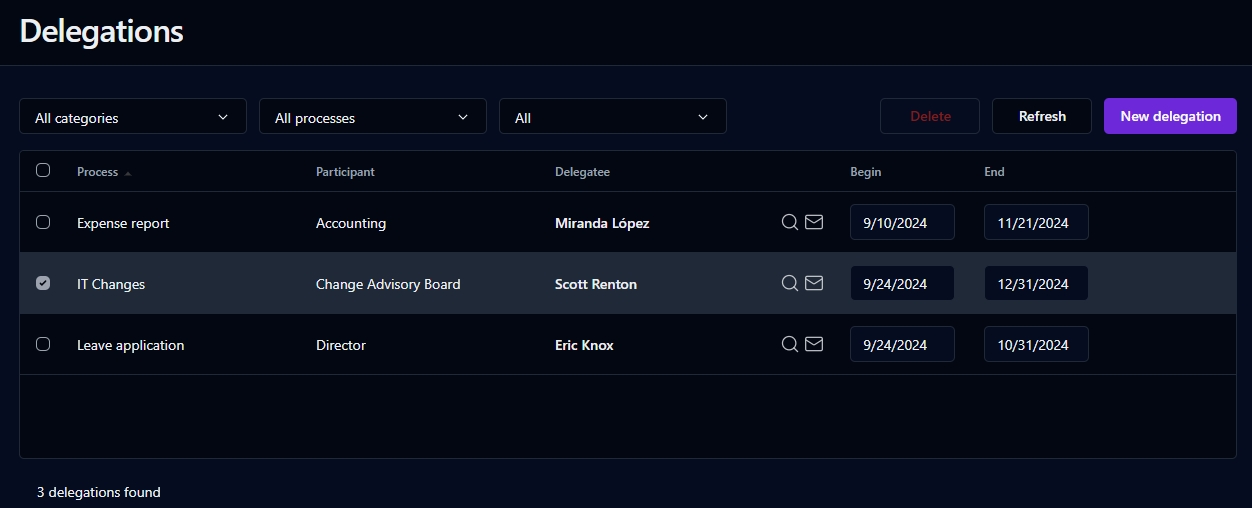Expand the All categories dropdown
This screenshot has height=508, width=1252.
[x=133, y=117]
